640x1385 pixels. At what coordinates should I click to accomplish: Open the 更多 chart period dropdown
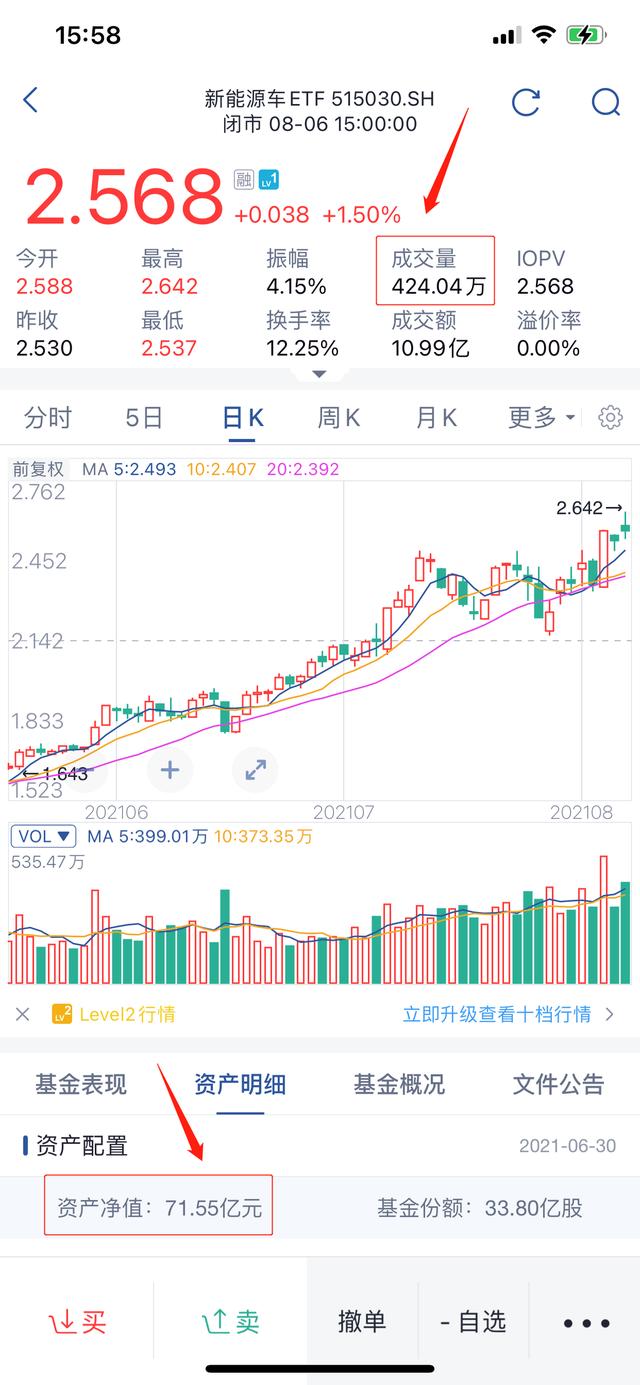(x=541, y=417)
